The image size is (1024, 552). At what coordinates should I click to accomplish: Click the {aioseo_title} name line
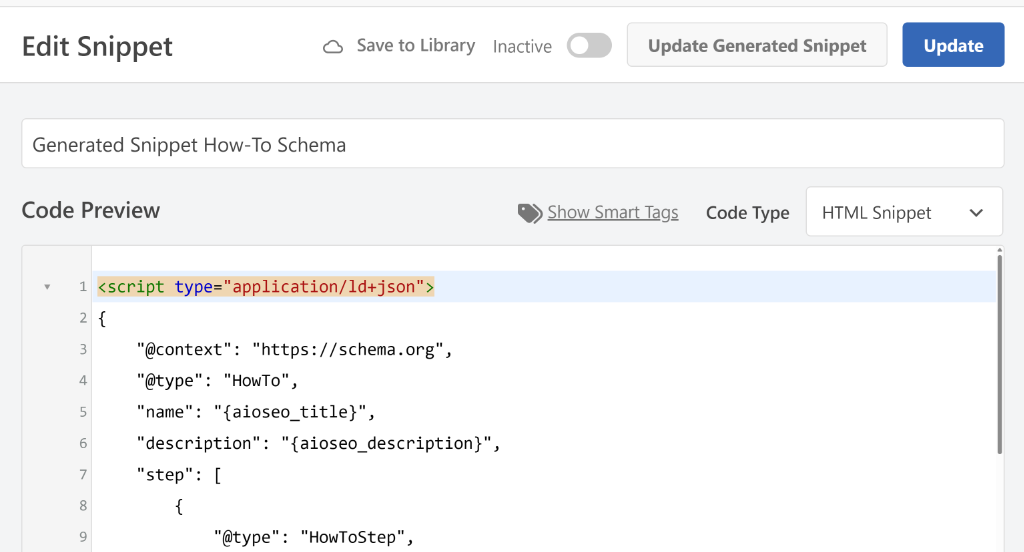click(255, 412)
